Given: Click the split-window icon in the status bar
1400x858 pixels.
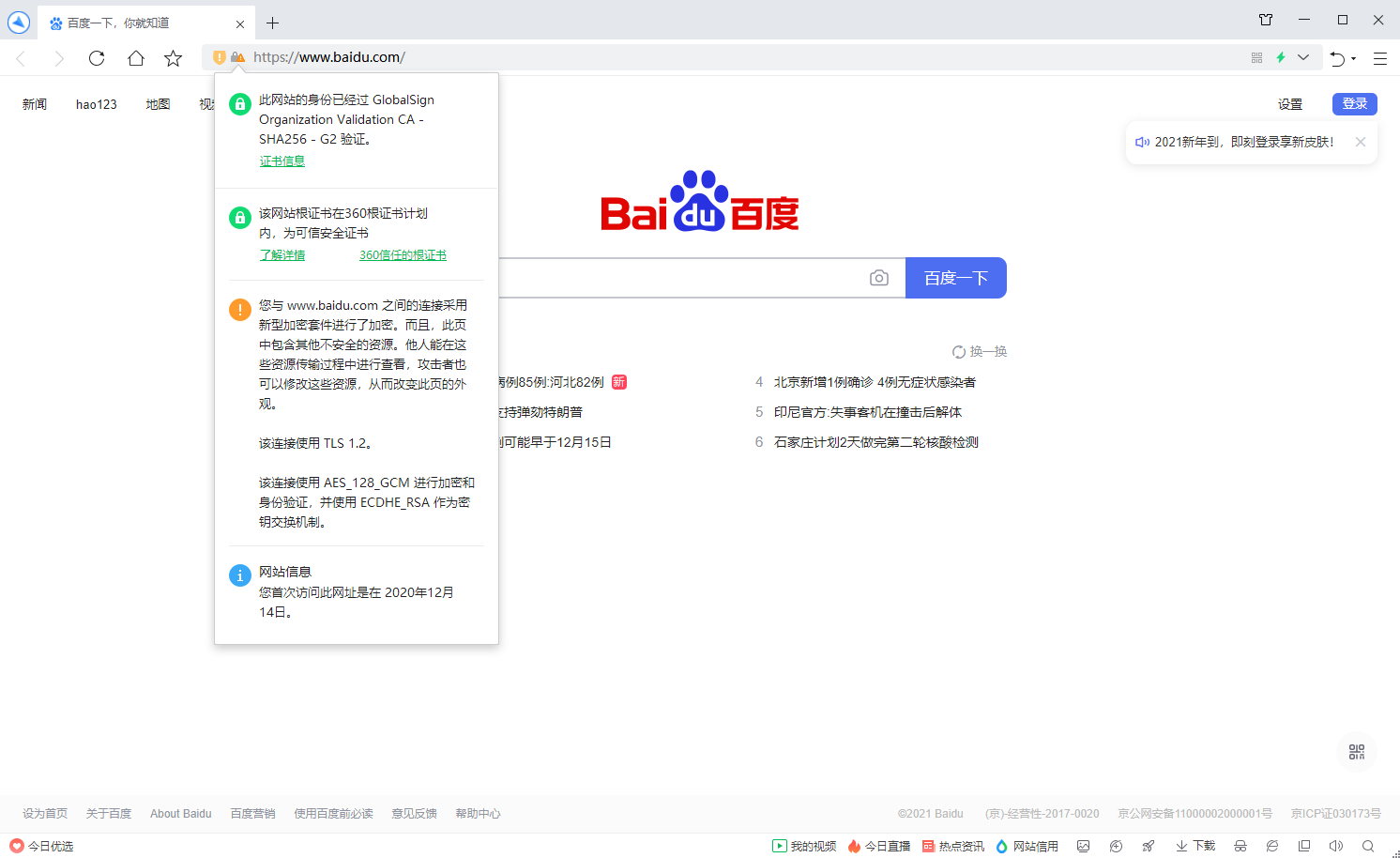Looking at the screenshot, I should pos(1304,846).
